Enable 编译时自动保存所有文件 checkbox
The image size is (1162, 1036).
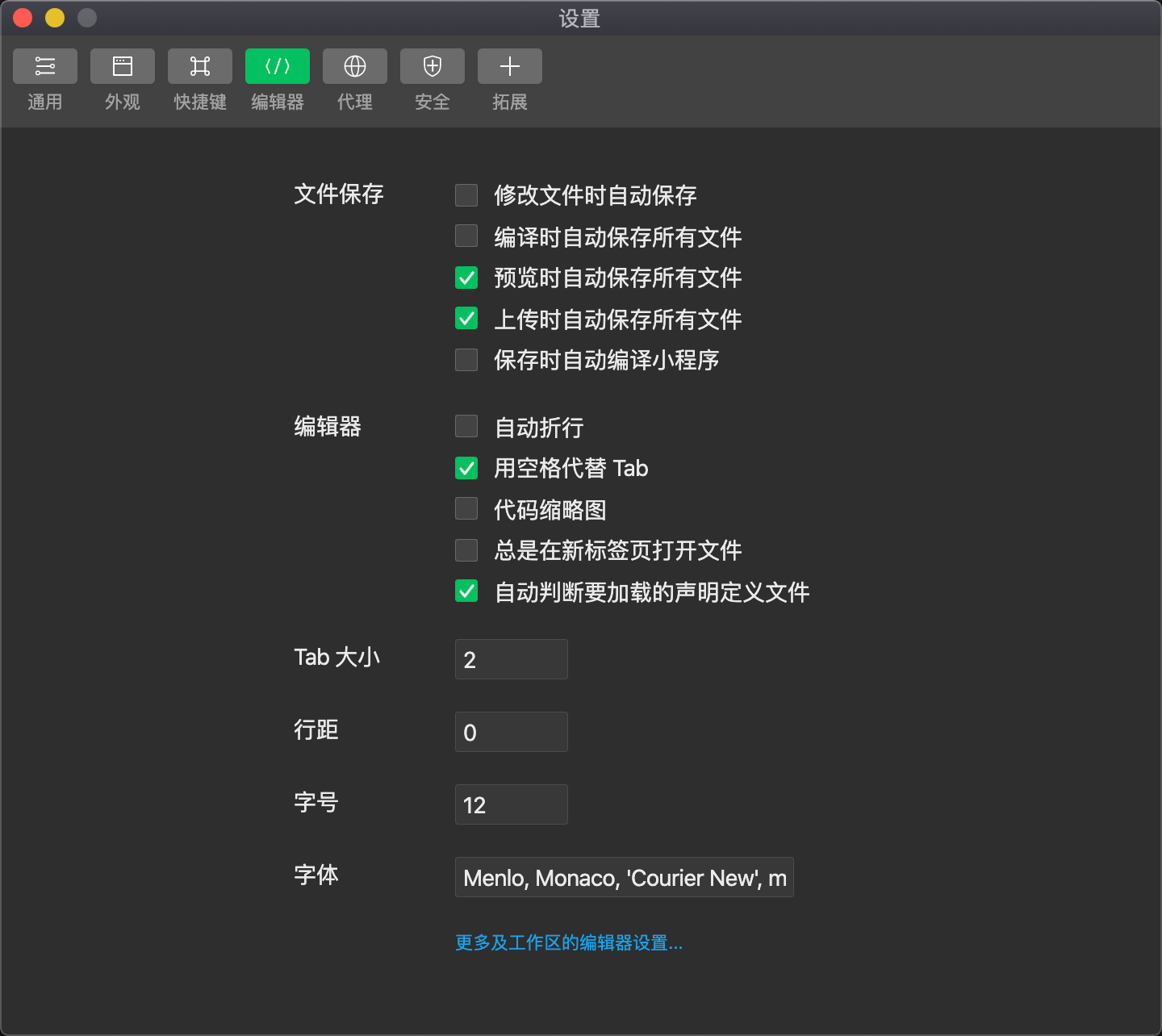tap(466, 236)
